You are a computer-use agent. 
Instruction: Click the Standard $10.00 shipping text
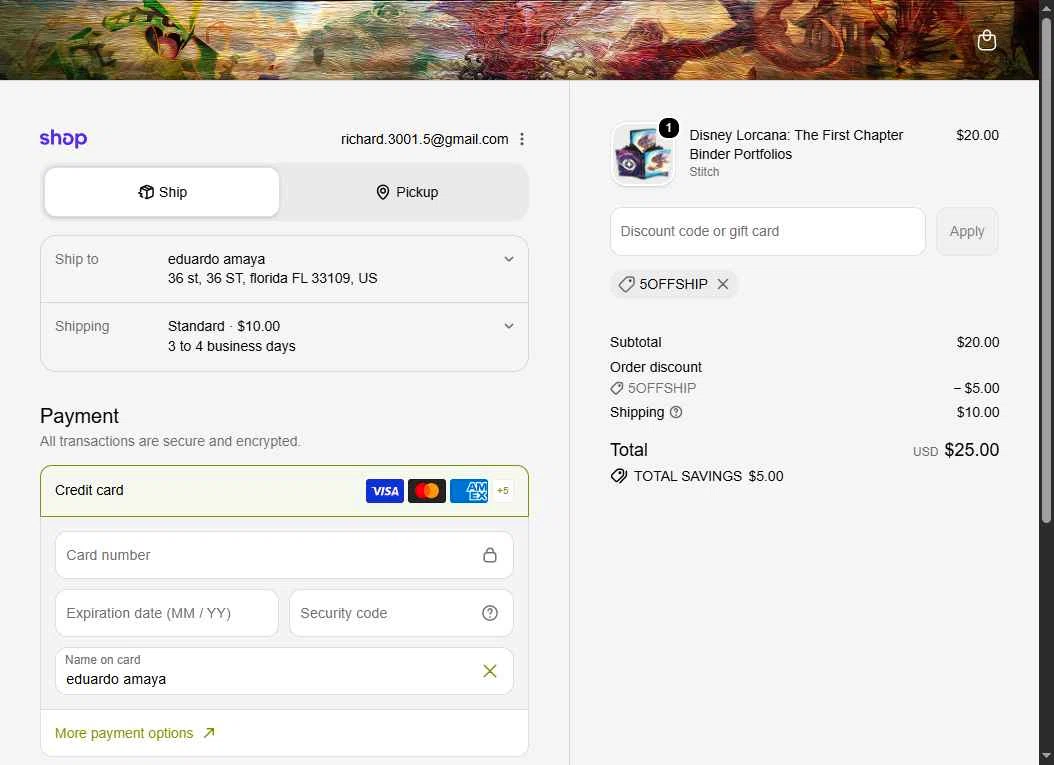[x=224, y=326]
